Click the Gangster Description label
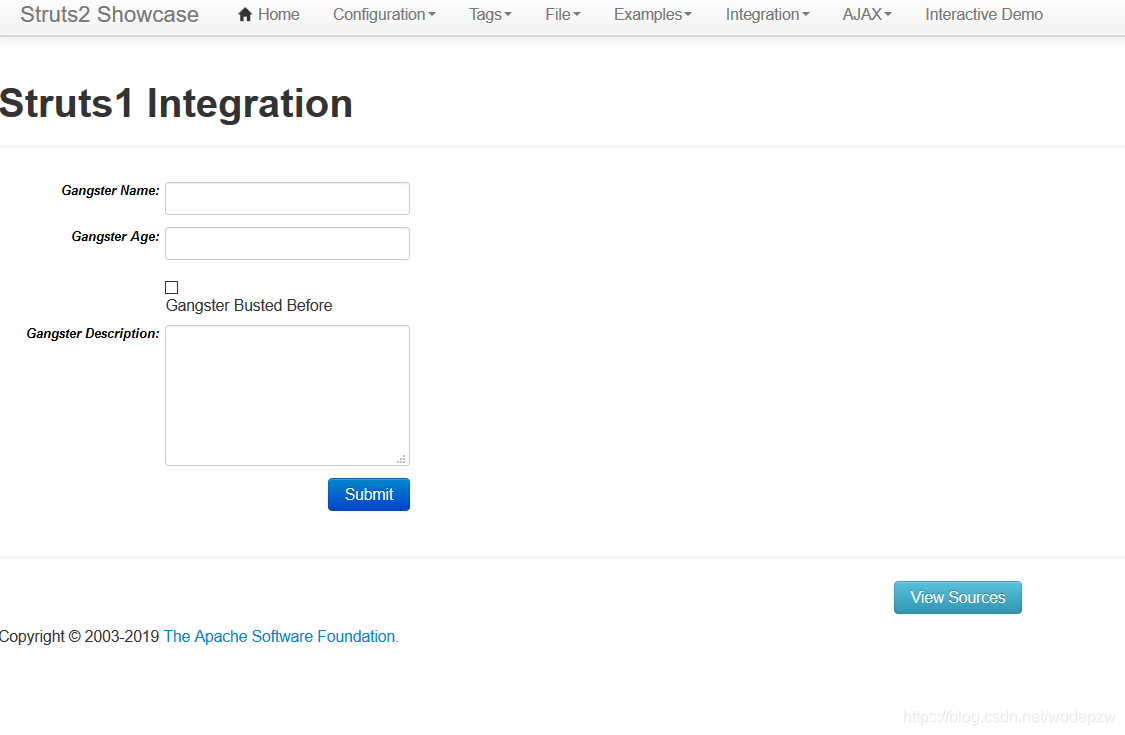This screenshot has height=735, width=1125. (x=93, y=333)
